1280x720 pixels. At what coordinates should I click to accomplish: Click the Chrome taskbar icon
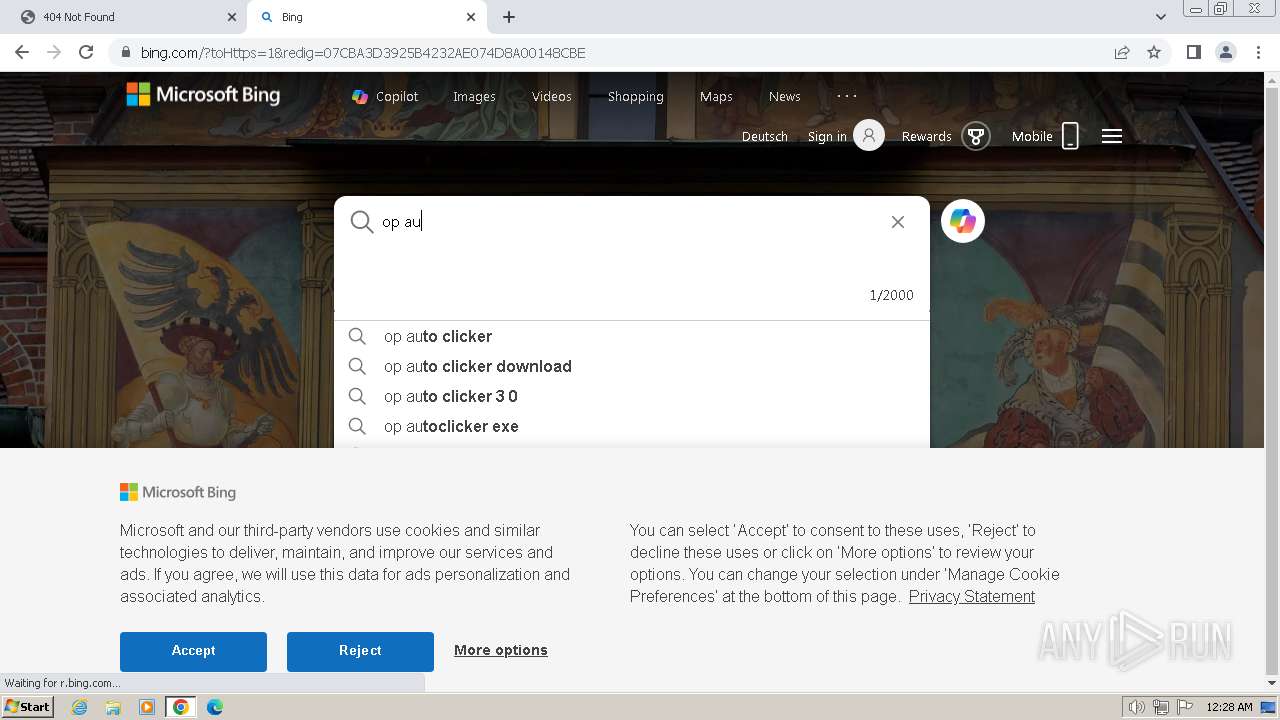pyautogui.click(x=181, y=707)
